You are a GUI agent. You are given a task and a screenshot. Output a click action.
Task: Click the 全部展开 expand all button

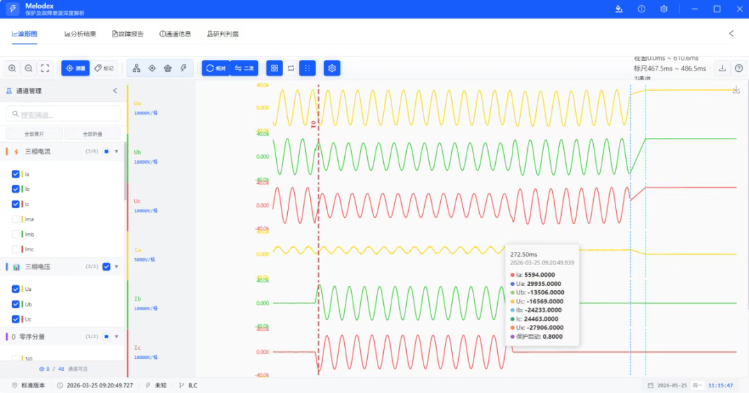[x=34, y=134]
